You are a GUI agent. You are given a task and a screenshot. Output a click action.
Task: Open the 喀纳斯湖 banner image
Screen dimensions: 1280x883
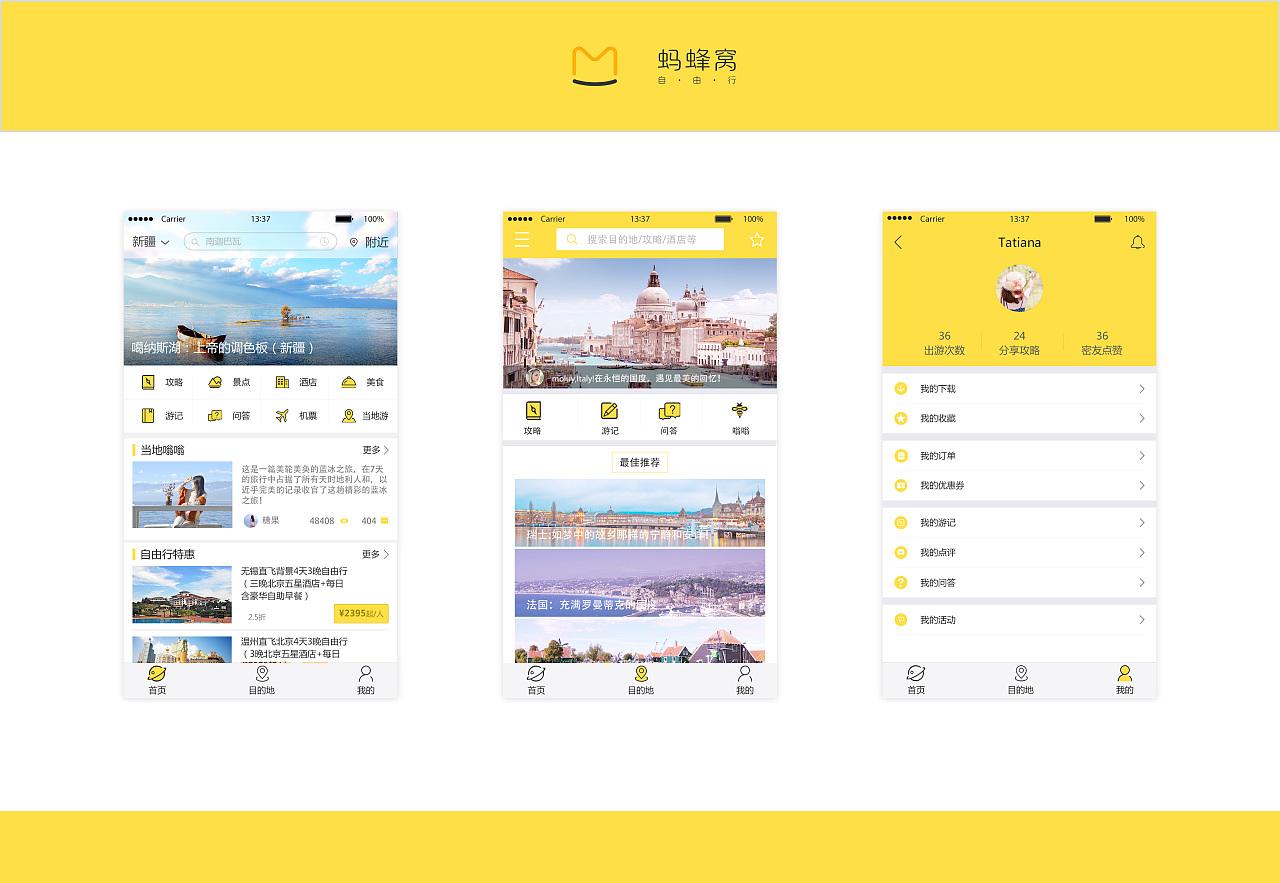tap(260, 311)
